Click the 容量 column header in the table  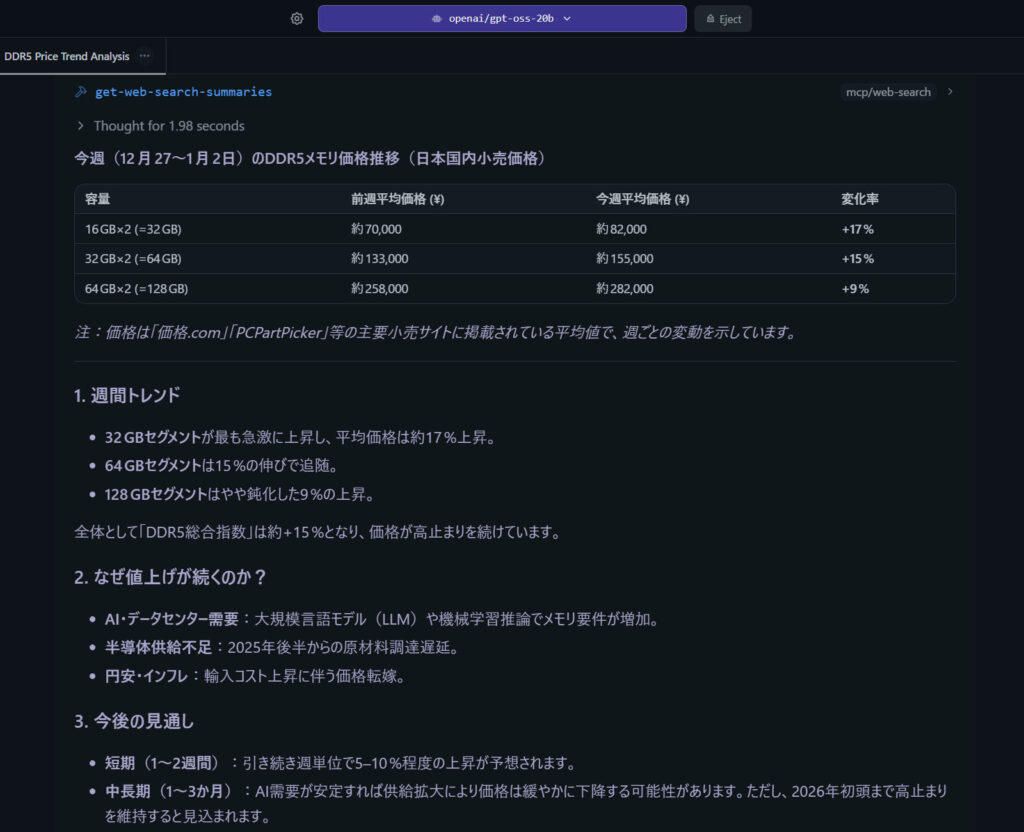pyautogui.click(x=97, y=199)
